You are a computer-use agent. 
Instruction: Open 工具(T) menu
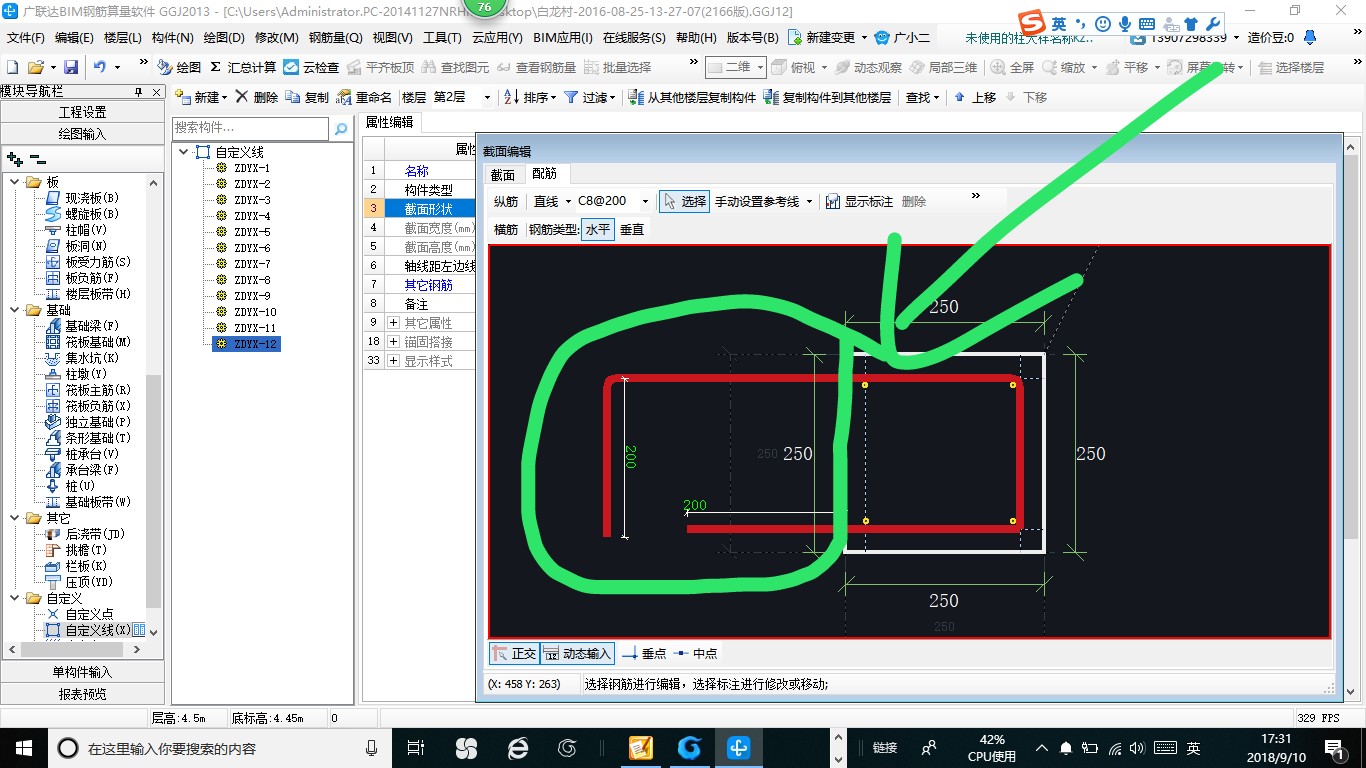pyautogui.click(x=442, y=37)
